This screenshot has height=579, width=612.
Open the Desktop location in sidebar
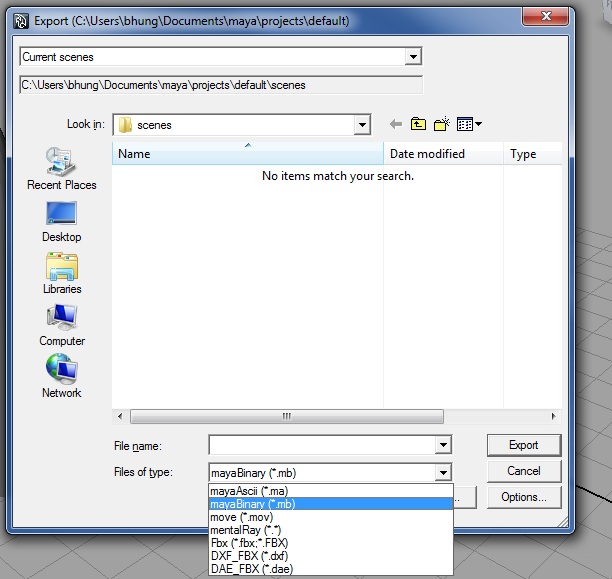pos(61,214)
